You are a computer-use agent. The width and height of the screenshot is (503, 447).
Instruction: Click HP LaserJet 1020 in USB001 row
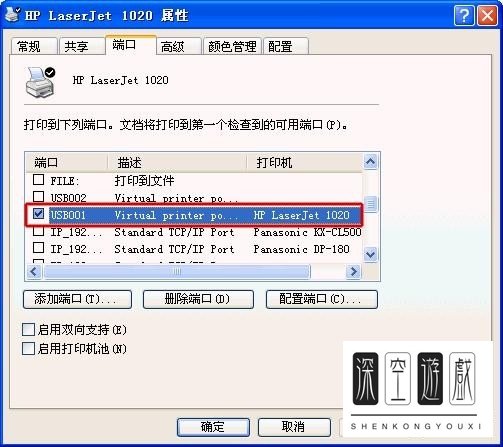pos(301,215)
